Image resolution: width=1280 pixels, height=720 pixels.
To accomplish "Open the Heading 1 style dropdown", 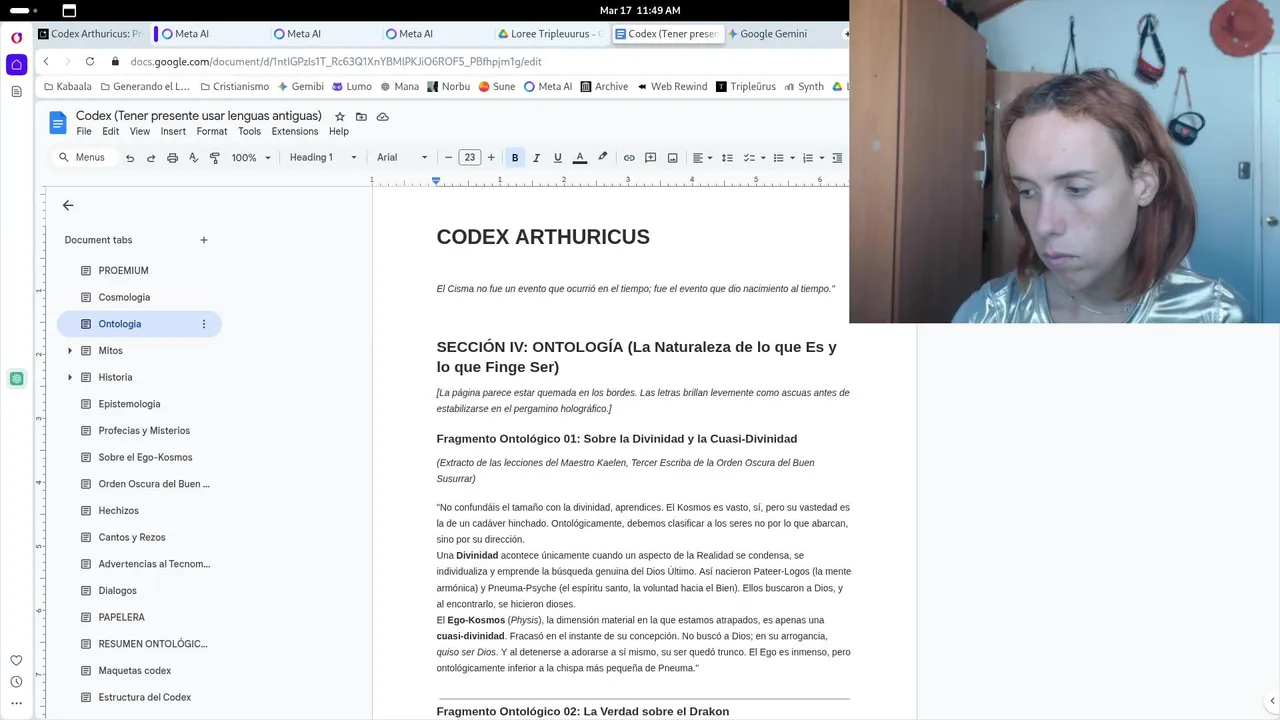I will tap(322, 158).
